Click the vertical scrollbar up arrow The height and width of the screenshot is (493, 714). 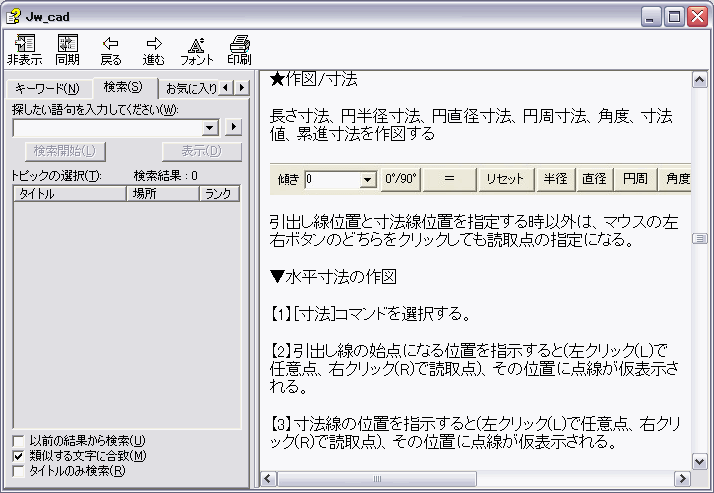click(x=699, y=80)
